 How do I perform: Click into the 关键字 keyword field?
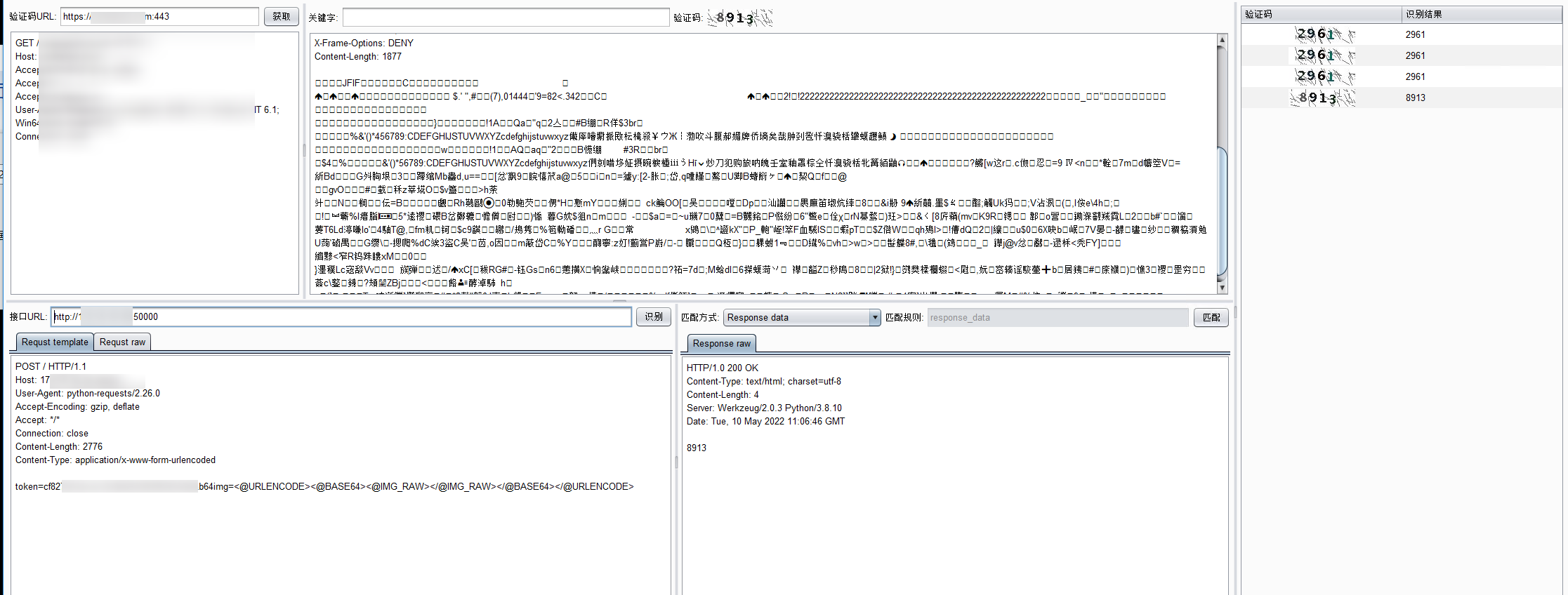tap(506, 18)
